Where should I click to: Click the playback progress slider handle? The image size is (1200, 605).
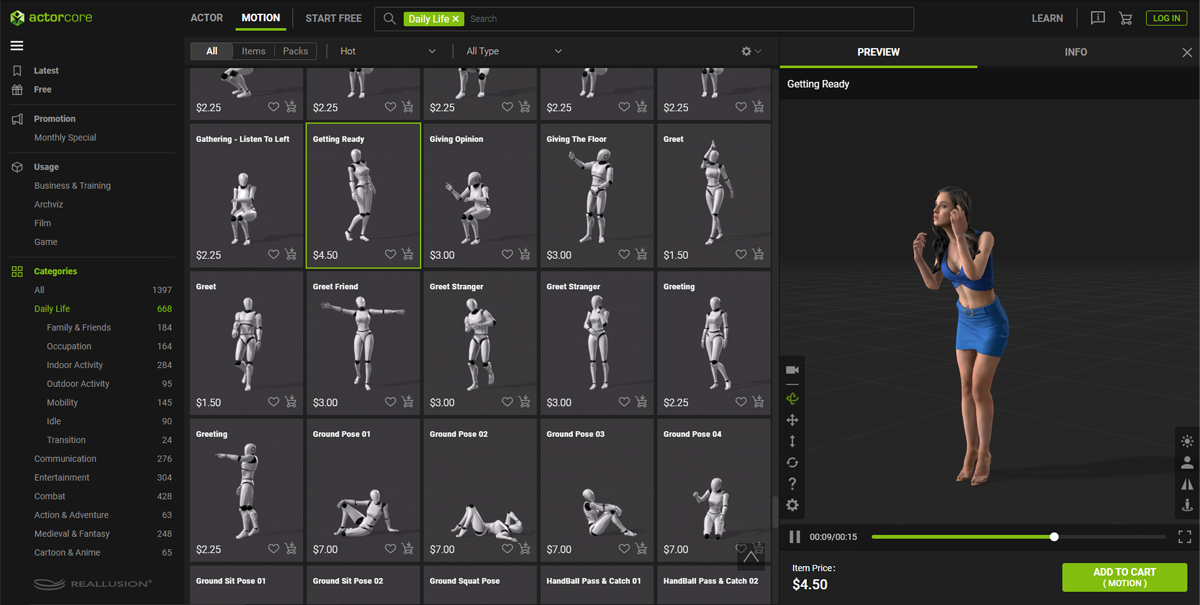[x=1054, y=537]
